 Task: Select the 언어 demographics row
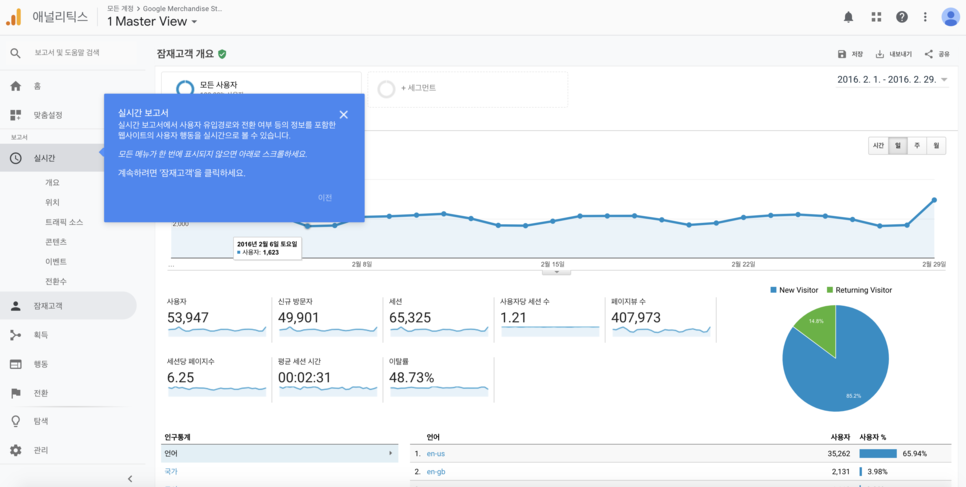[280, 454]
